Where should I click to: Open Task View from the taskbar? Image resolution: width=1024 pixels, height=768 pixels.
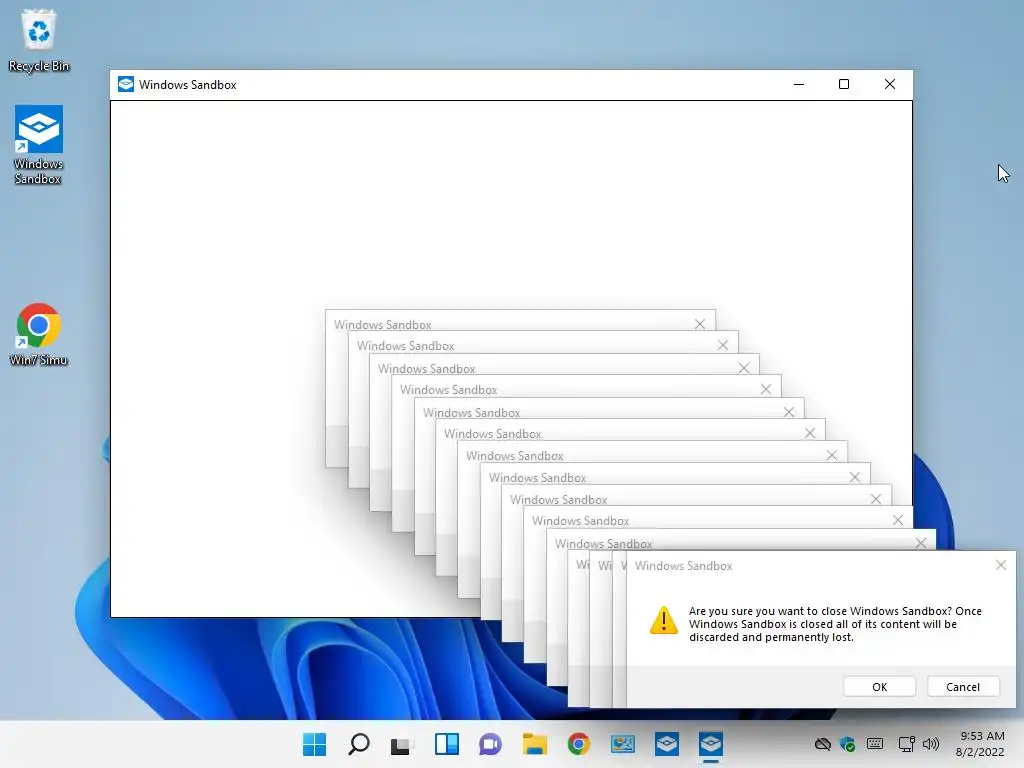pos(402,744)
